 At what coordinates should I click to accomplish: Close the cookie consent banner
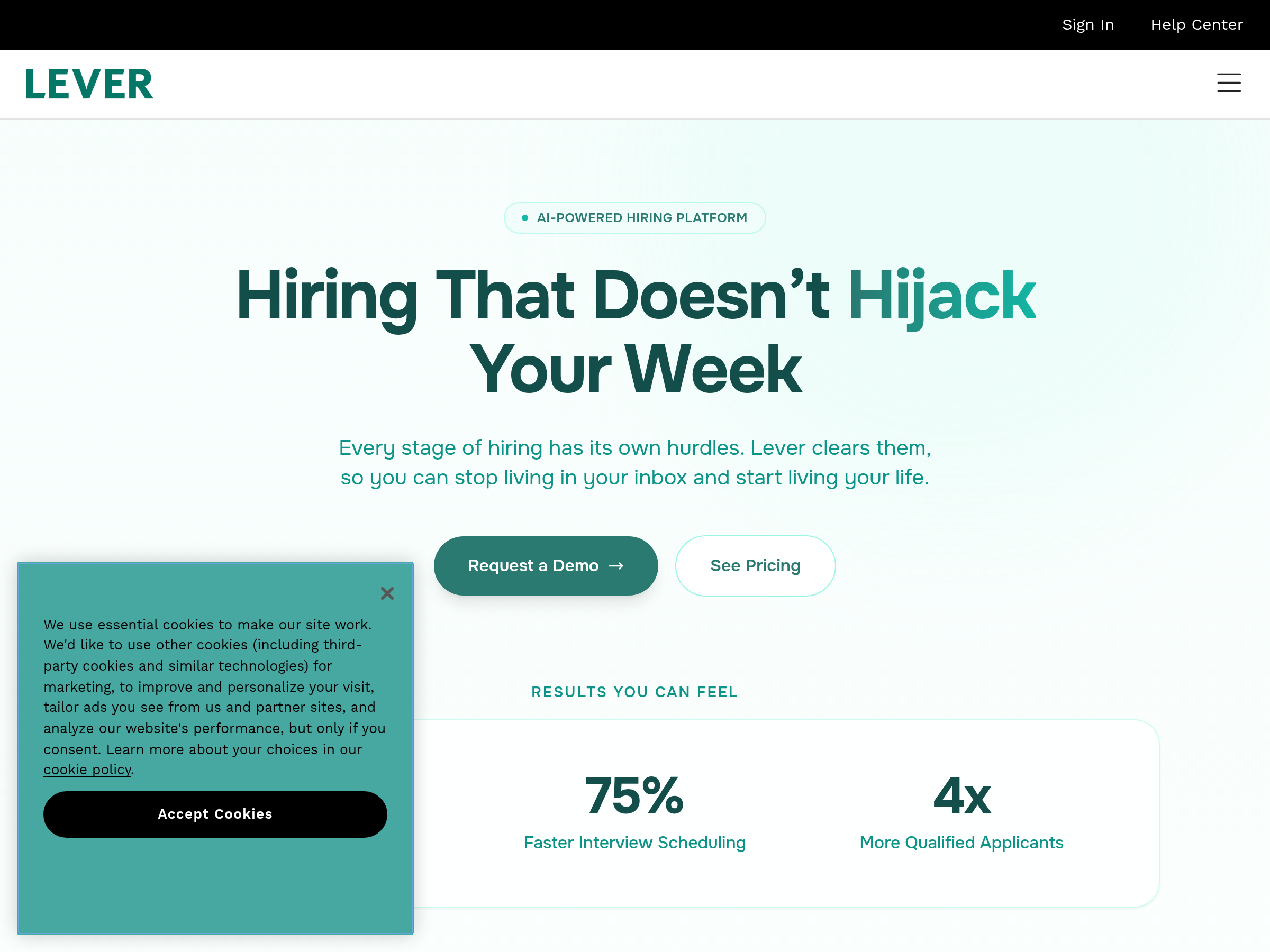click(387, 593)
